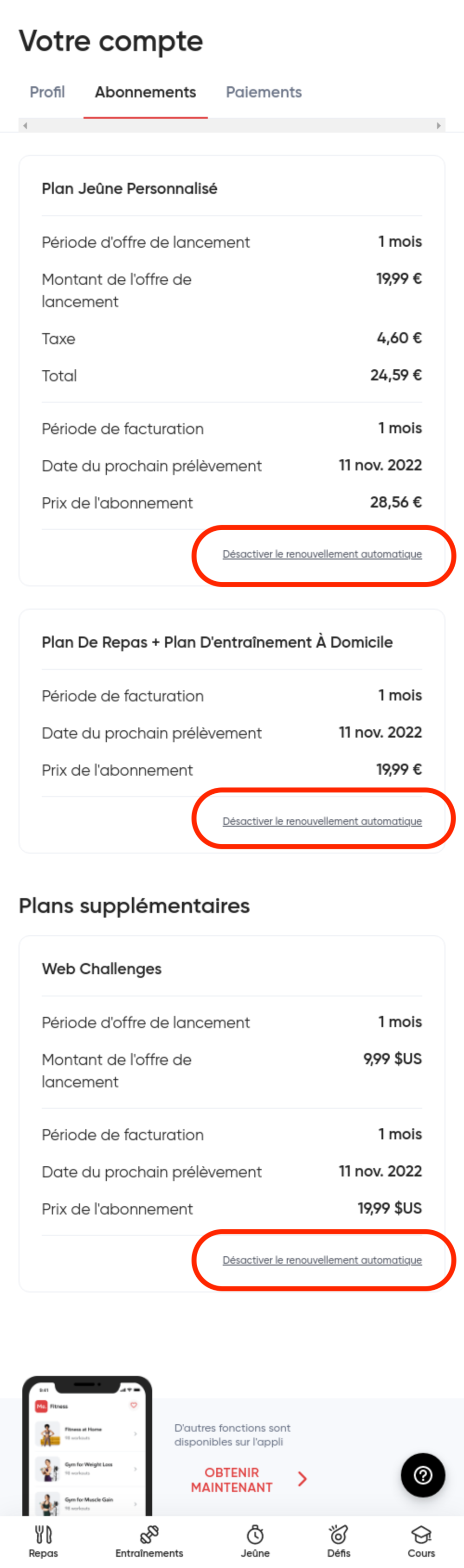Screen dimensions: 464x1568
Task: Open the Repas fork and knife icon
Action: point(43,1535)
